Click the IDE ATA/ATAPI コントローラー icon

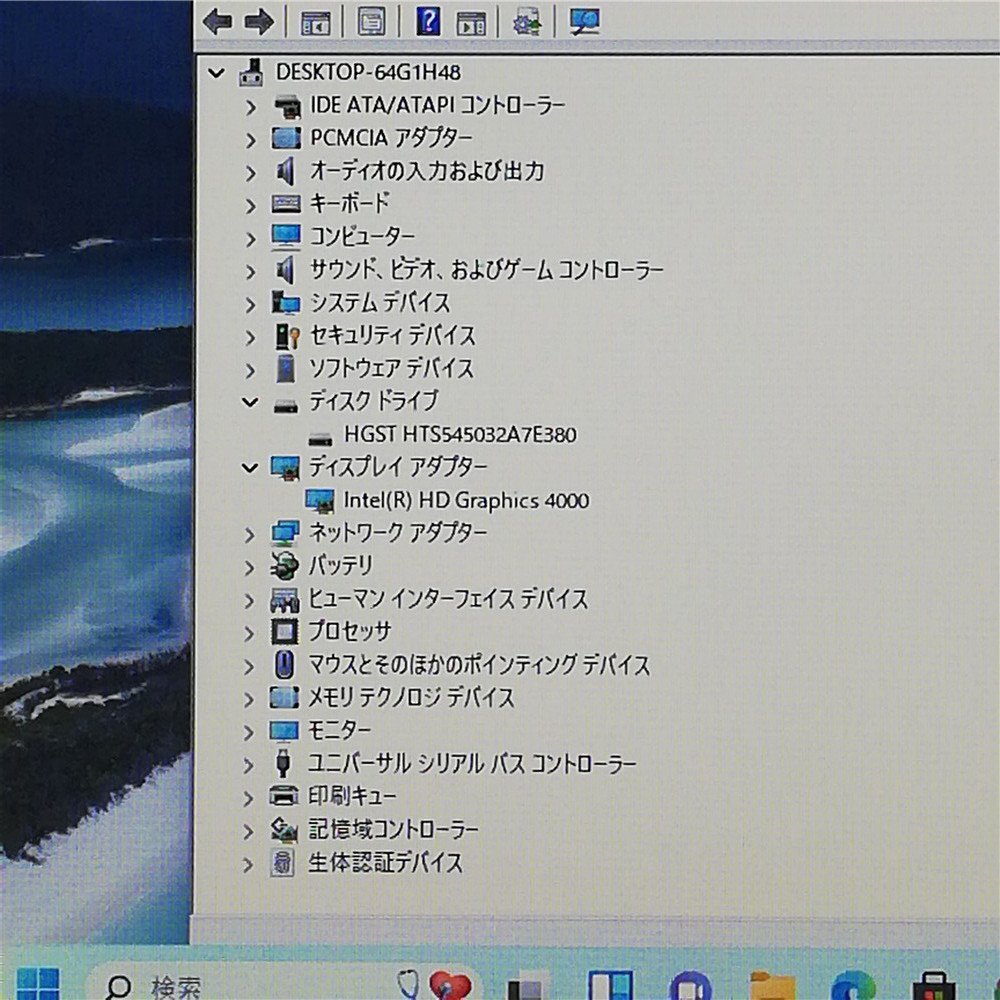(x=287, y=106)
